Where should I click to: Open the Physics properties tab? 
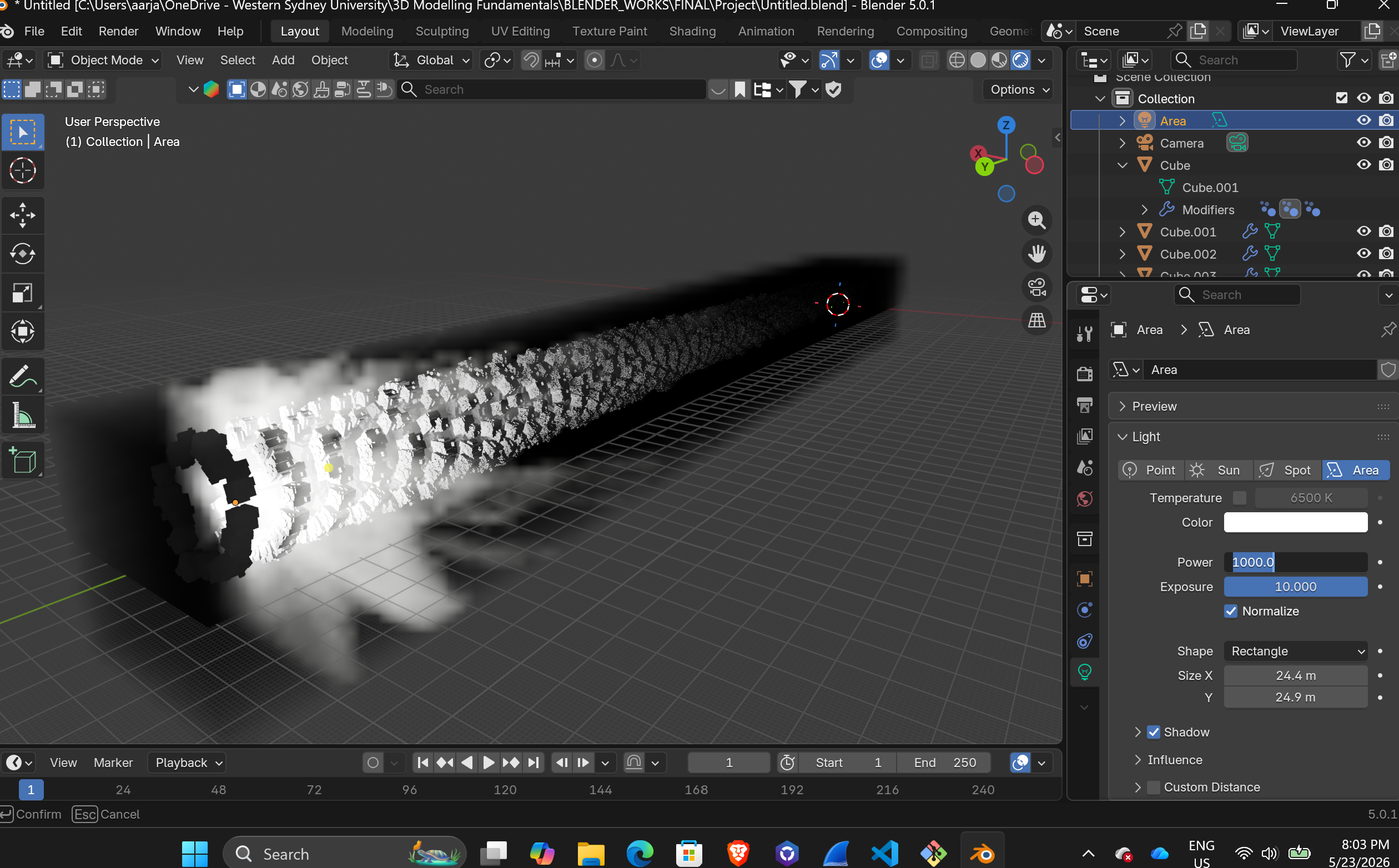[1084, 610]
